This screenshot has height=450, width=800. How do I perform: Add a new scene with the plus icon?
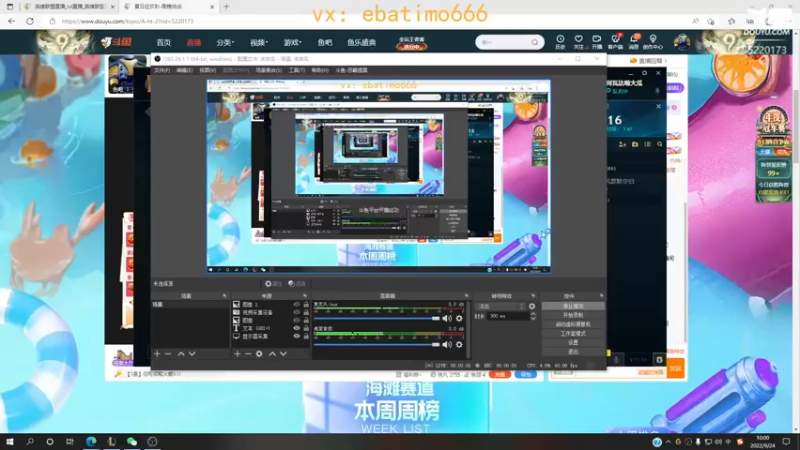pyautogui.click(x=157, y=354)
